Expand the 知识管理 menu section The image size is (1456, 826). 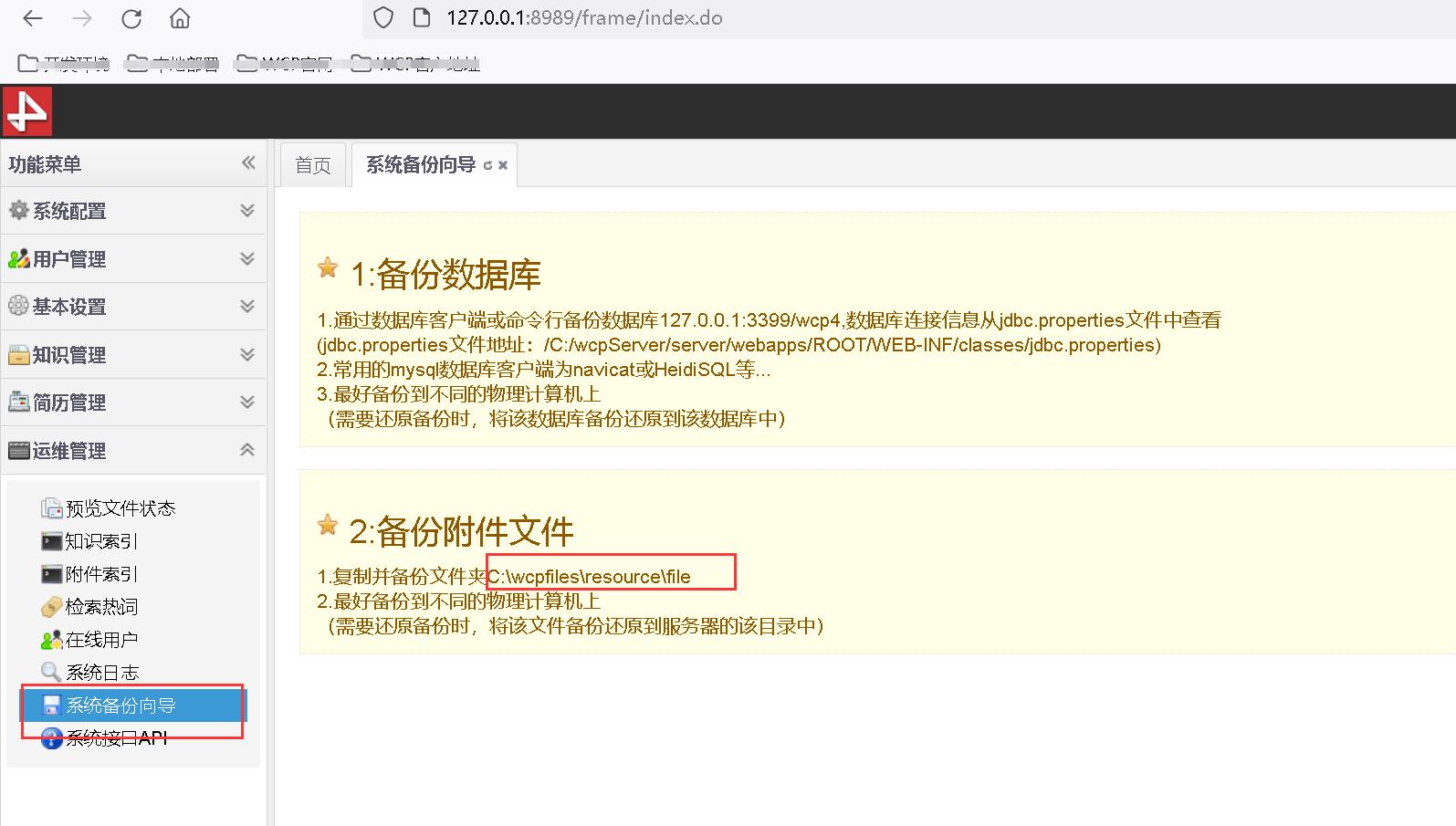tap(133, 355)
